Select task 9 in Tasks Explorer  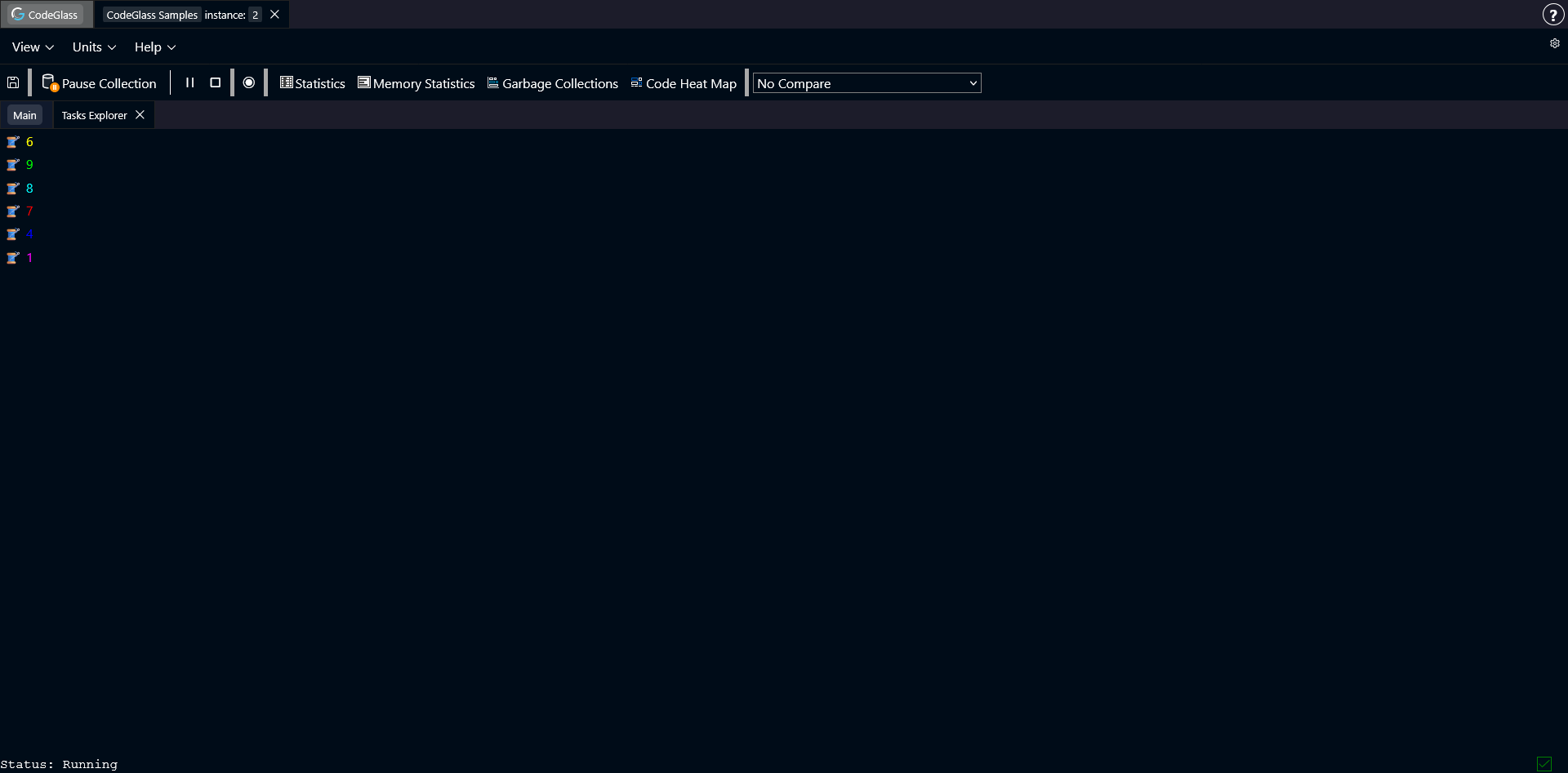tap(29, 164)
